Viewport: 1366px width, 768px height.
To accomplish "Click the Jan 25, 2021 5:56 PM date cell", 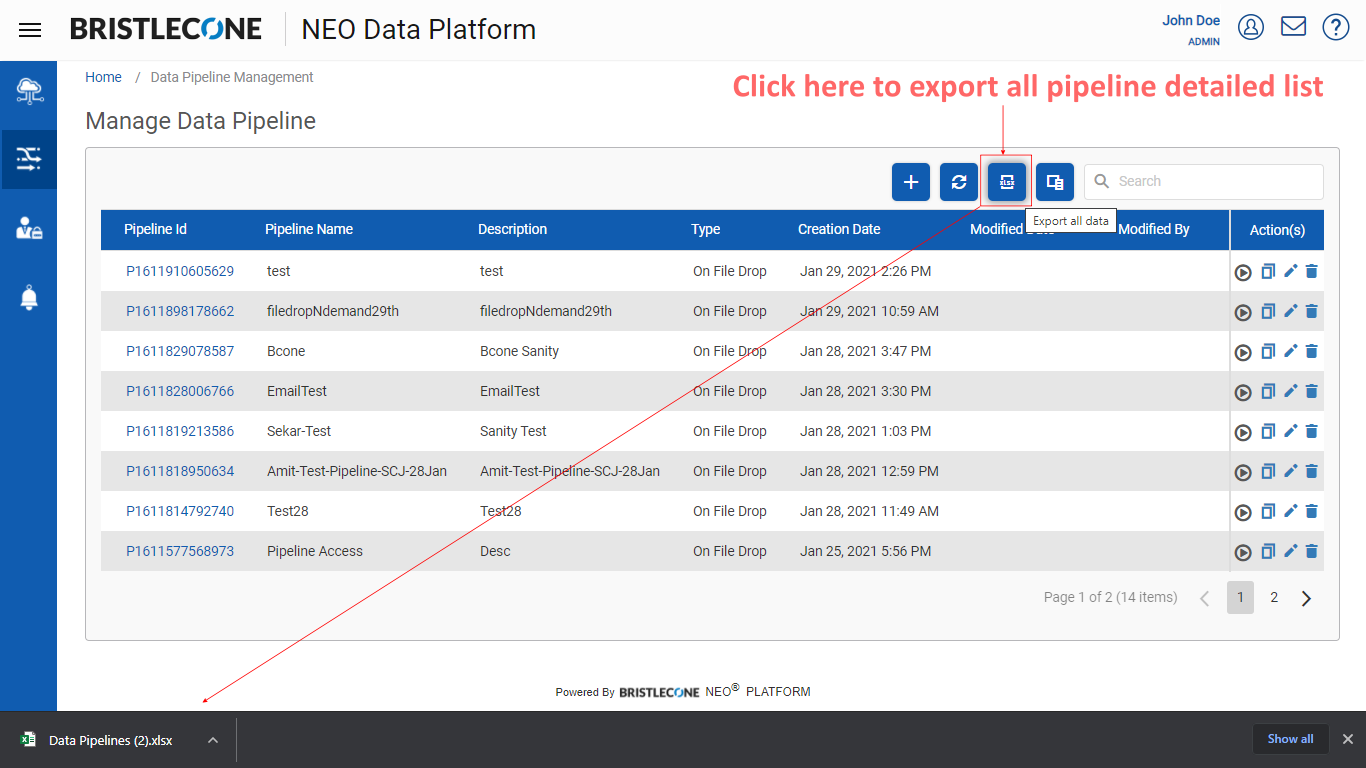I will pyautogui.click(x=865, y=551).
